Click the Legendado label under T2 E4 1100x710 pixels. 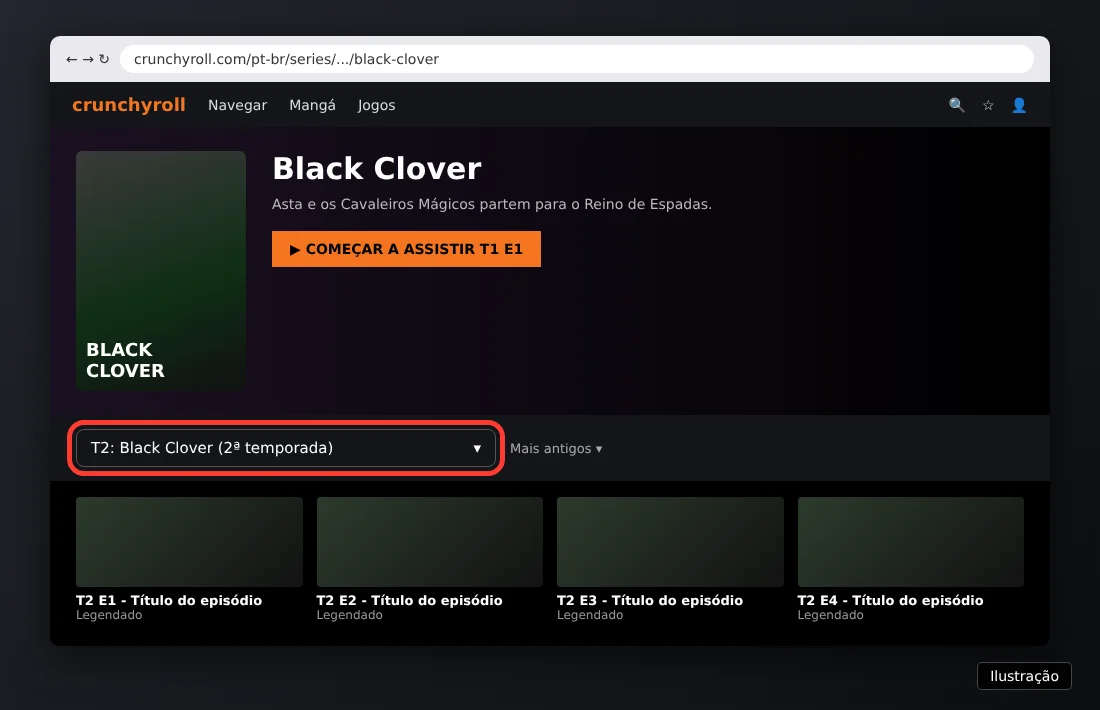tap(831, 615)
